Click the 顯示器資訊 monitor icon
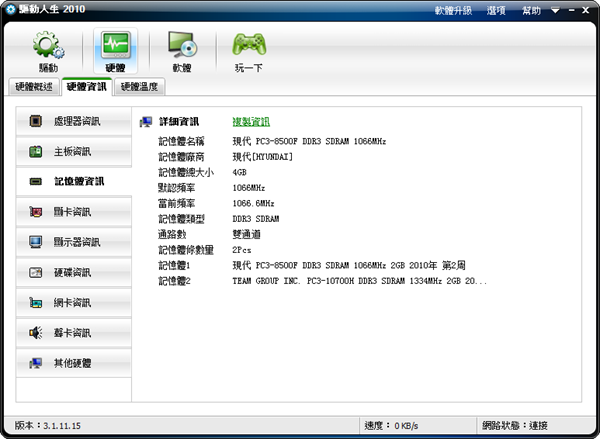The image size is (600, 439). (x=36, y=242)
